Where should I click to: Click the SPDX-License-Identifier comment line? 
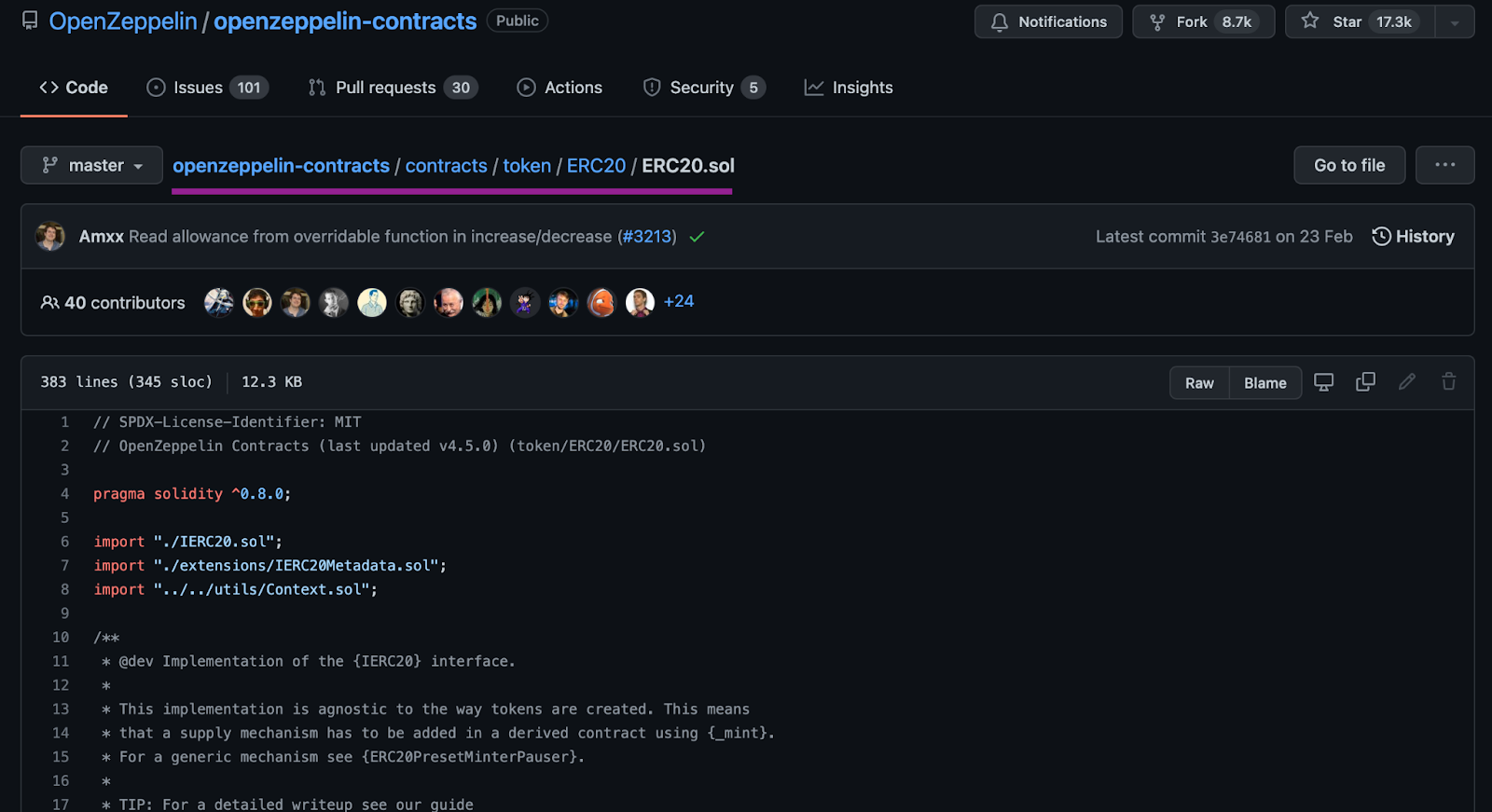pyautogui.click(x=228, y=422)
